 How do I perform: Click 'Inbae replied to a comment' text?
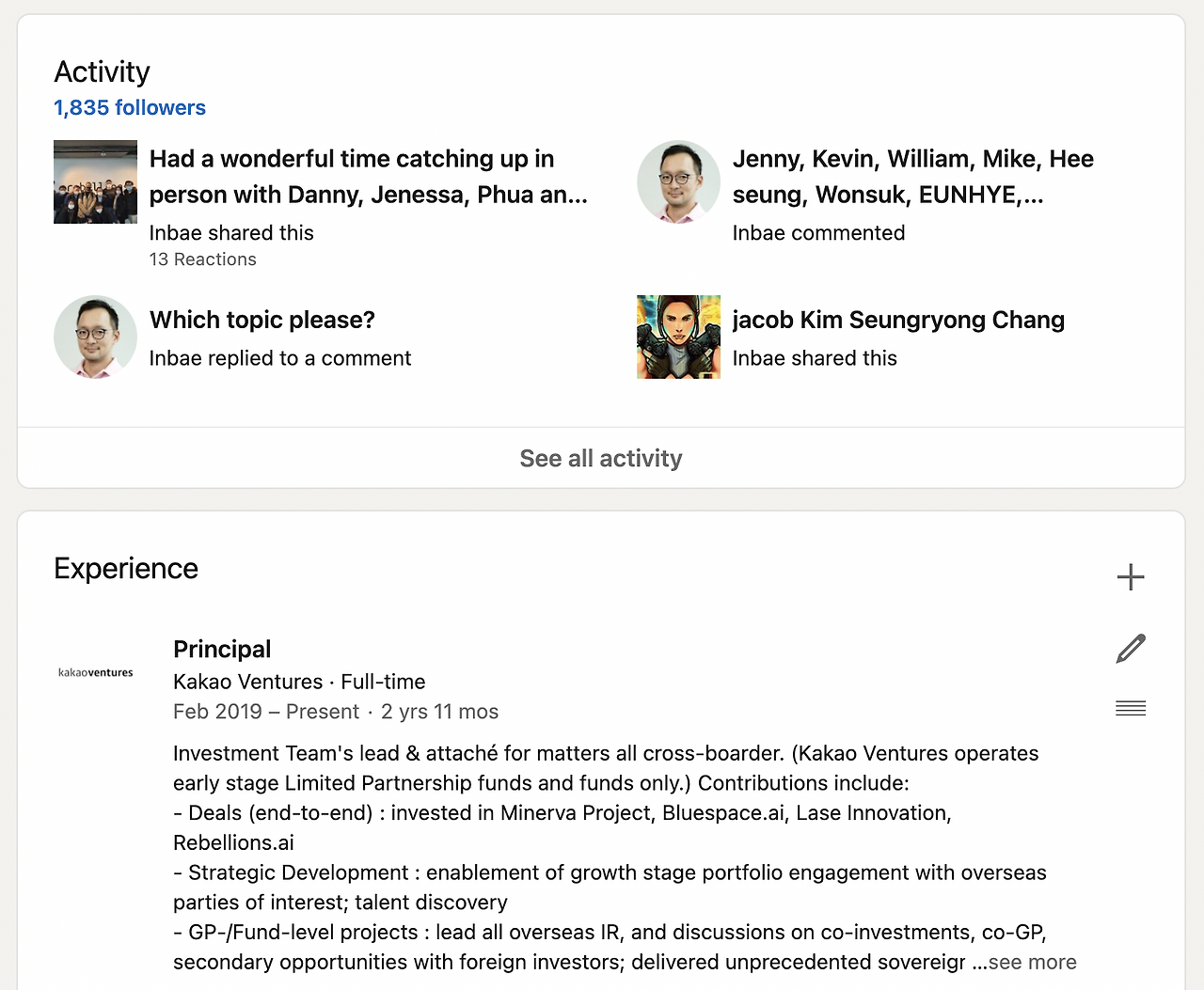(x=279, y=358)
